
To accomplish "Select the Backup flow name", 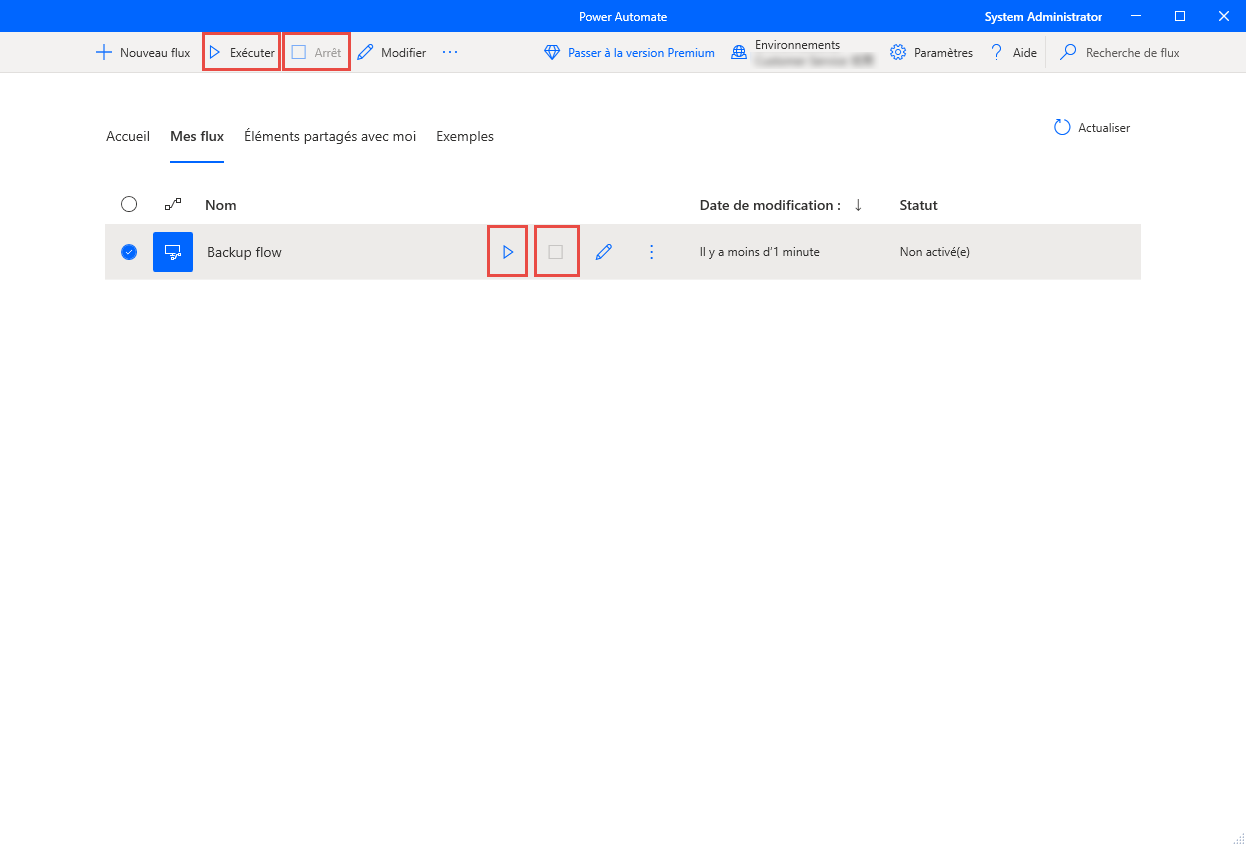I will (244, 252).
